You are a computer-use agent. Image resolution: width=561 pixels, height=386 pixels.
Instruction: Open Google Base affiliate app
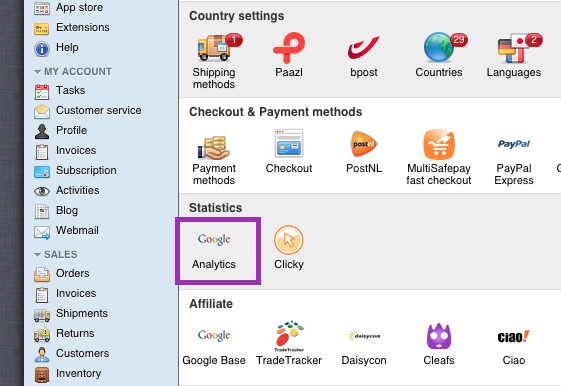tap(214, 344)
